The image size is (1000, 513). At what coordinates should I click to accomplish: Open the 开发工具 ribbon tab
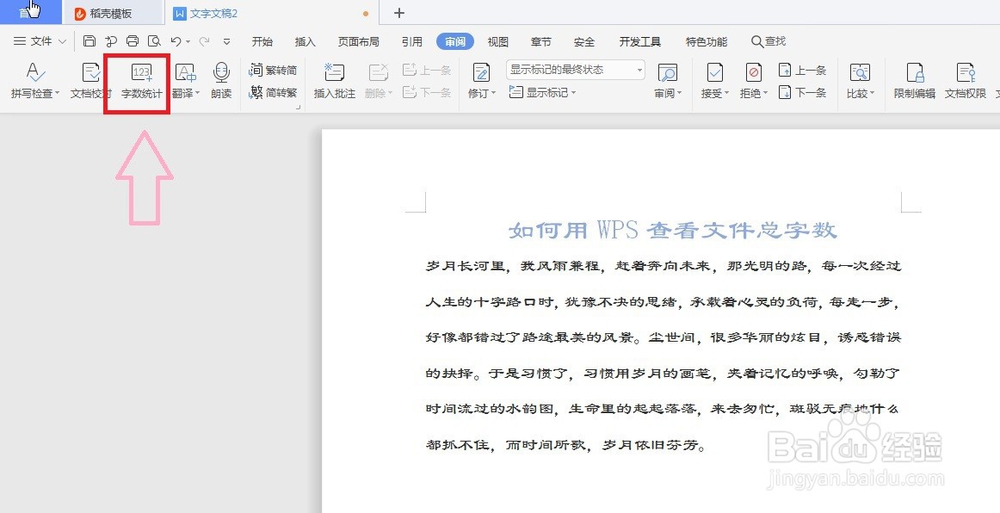click(x=640, y=41)
